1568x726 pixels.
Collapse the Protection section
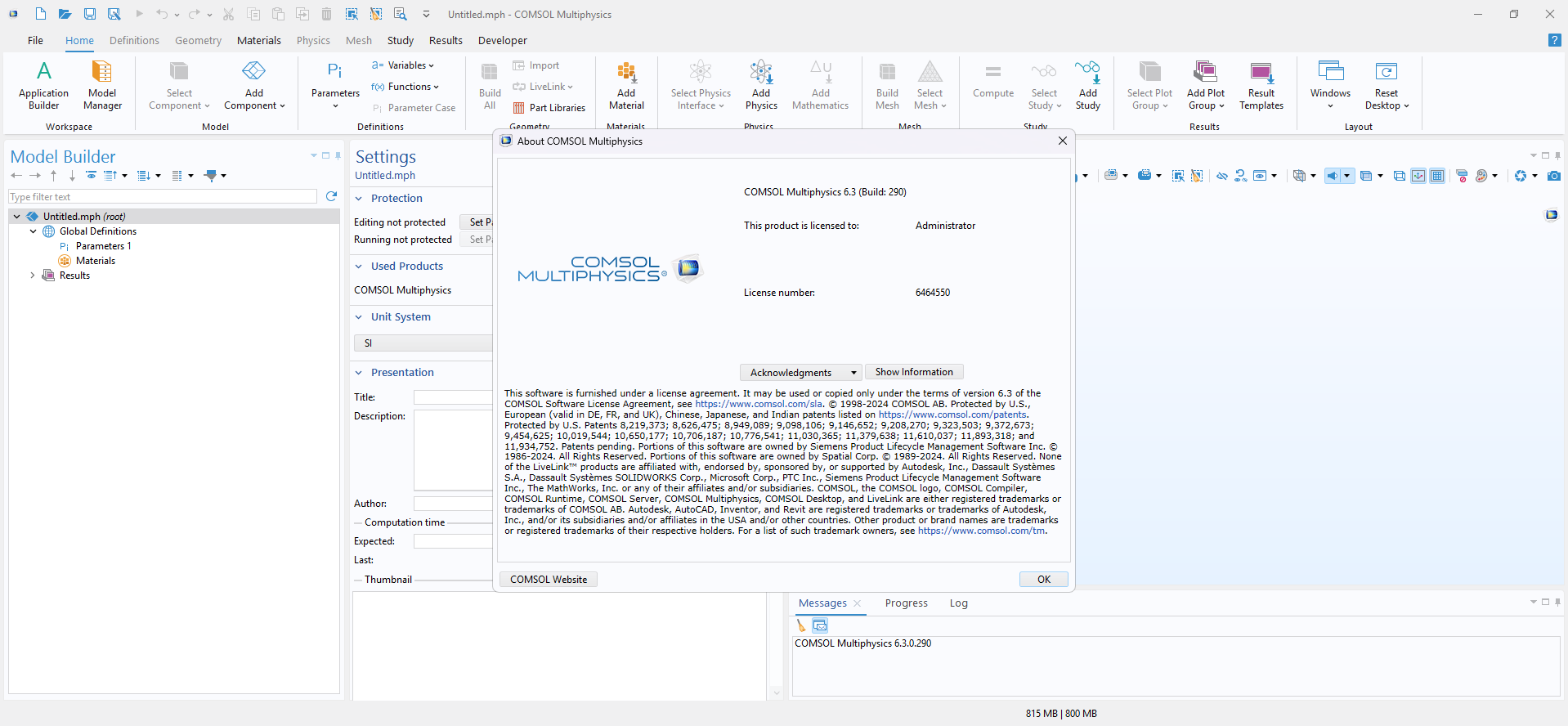pyautogui.click(x=359, y=199)
